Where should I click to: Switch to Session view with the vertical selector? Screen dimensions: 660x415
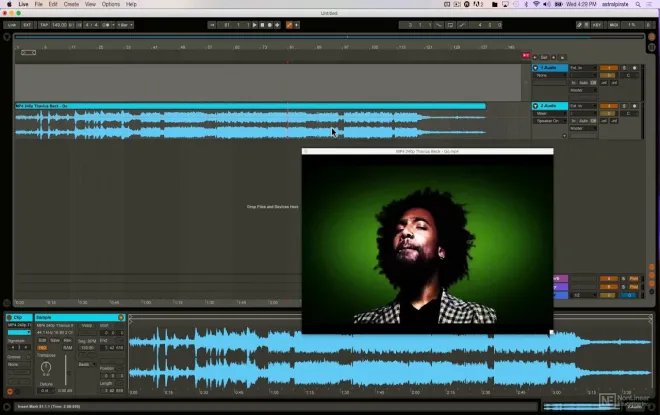coord(652,47)
